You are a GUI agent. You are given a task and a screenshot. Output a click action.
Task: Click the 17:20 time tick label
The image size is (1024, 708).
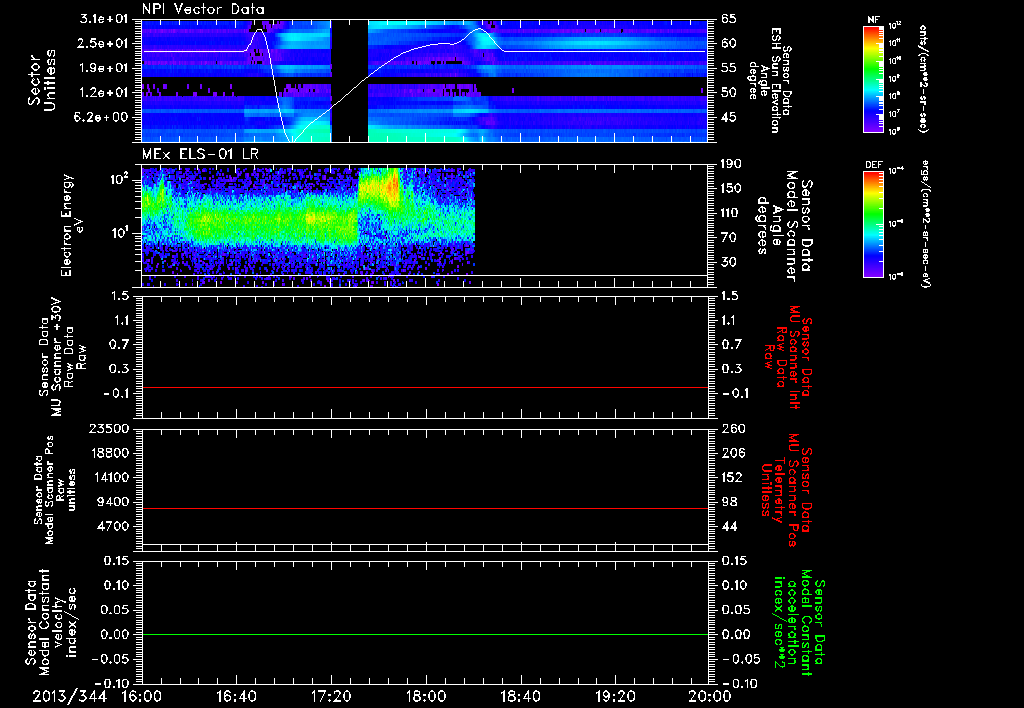click(331, 697)
